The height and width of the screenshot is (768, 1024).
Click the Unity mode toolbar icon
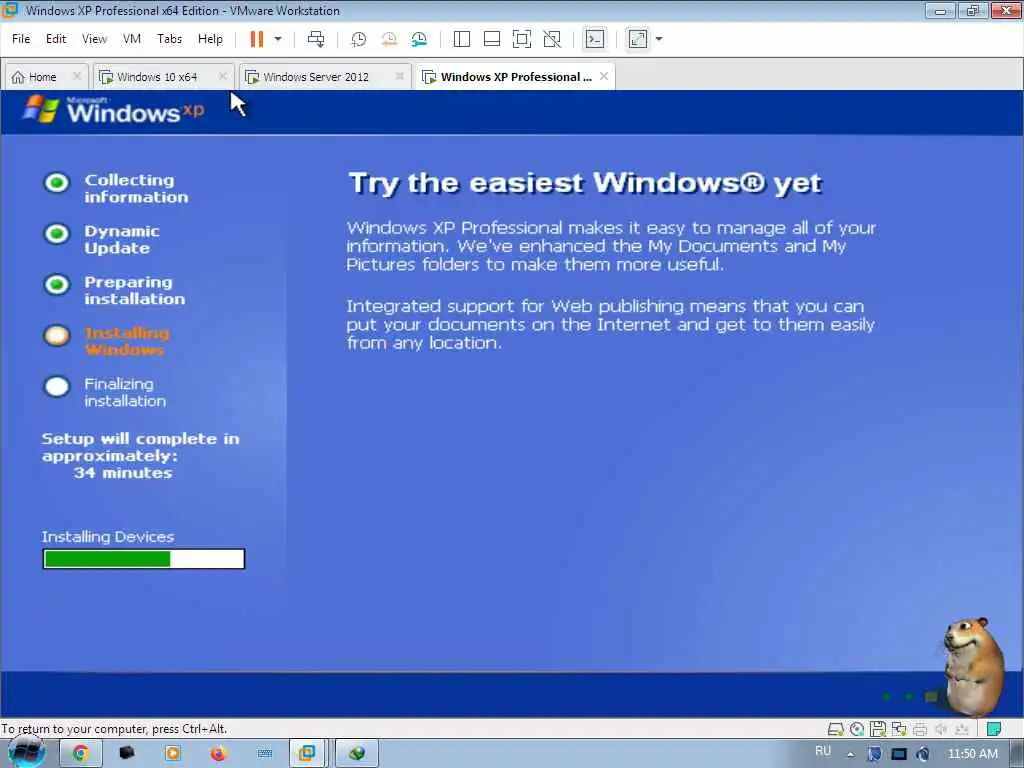[x=552, y=39]
